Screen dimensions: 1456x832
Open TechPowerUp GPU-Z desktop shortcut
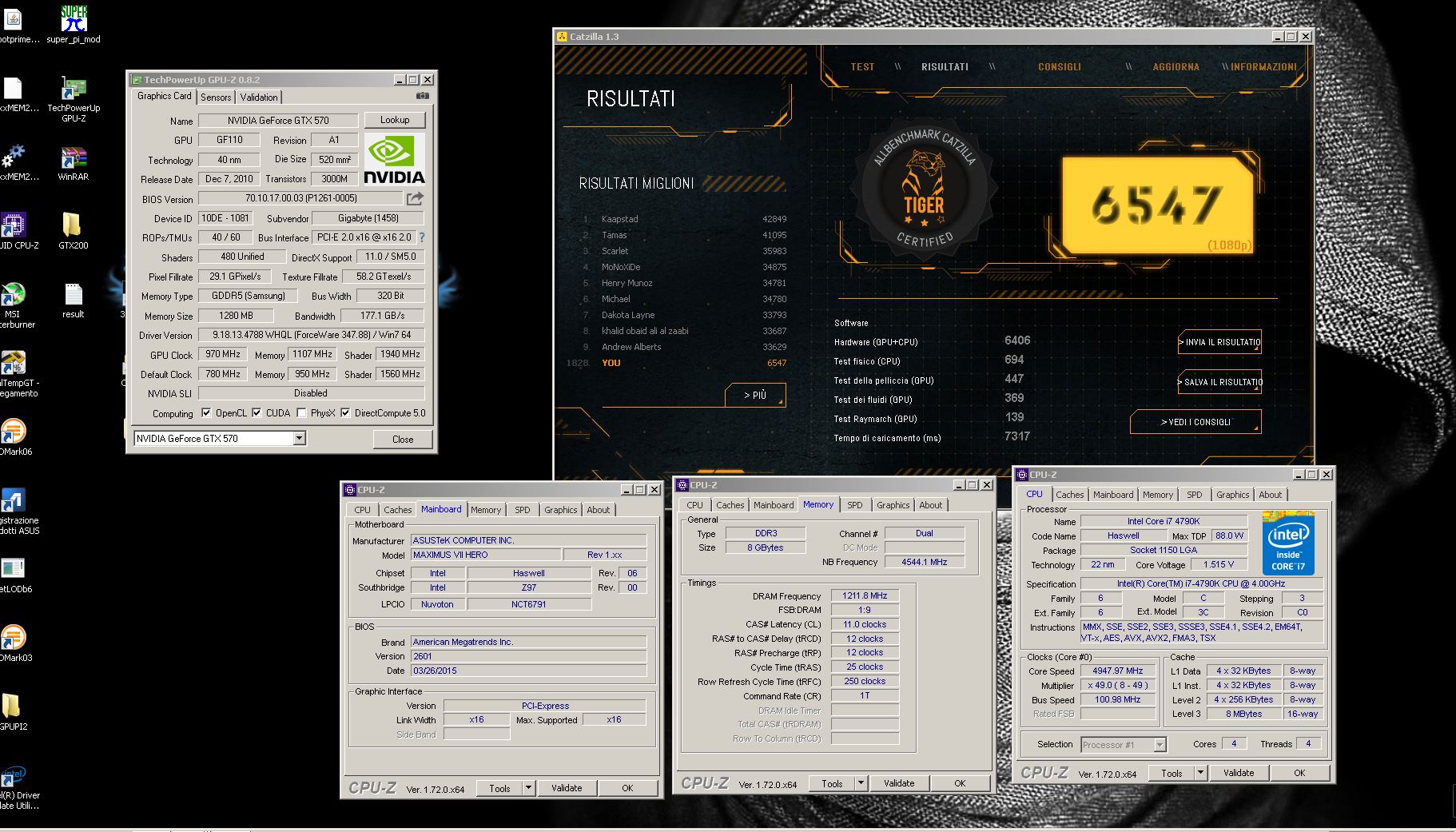point(74,100)
